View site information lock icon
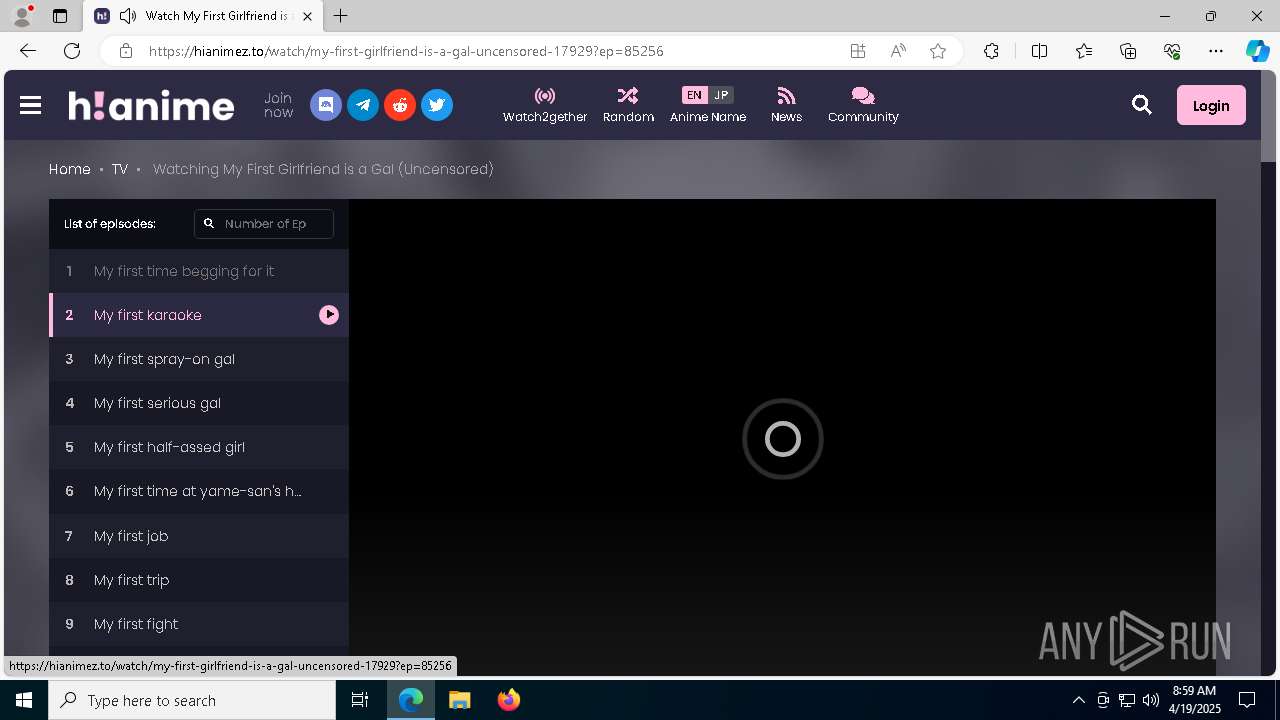This screenshot has width=1280, height=720. pos(126,51)
